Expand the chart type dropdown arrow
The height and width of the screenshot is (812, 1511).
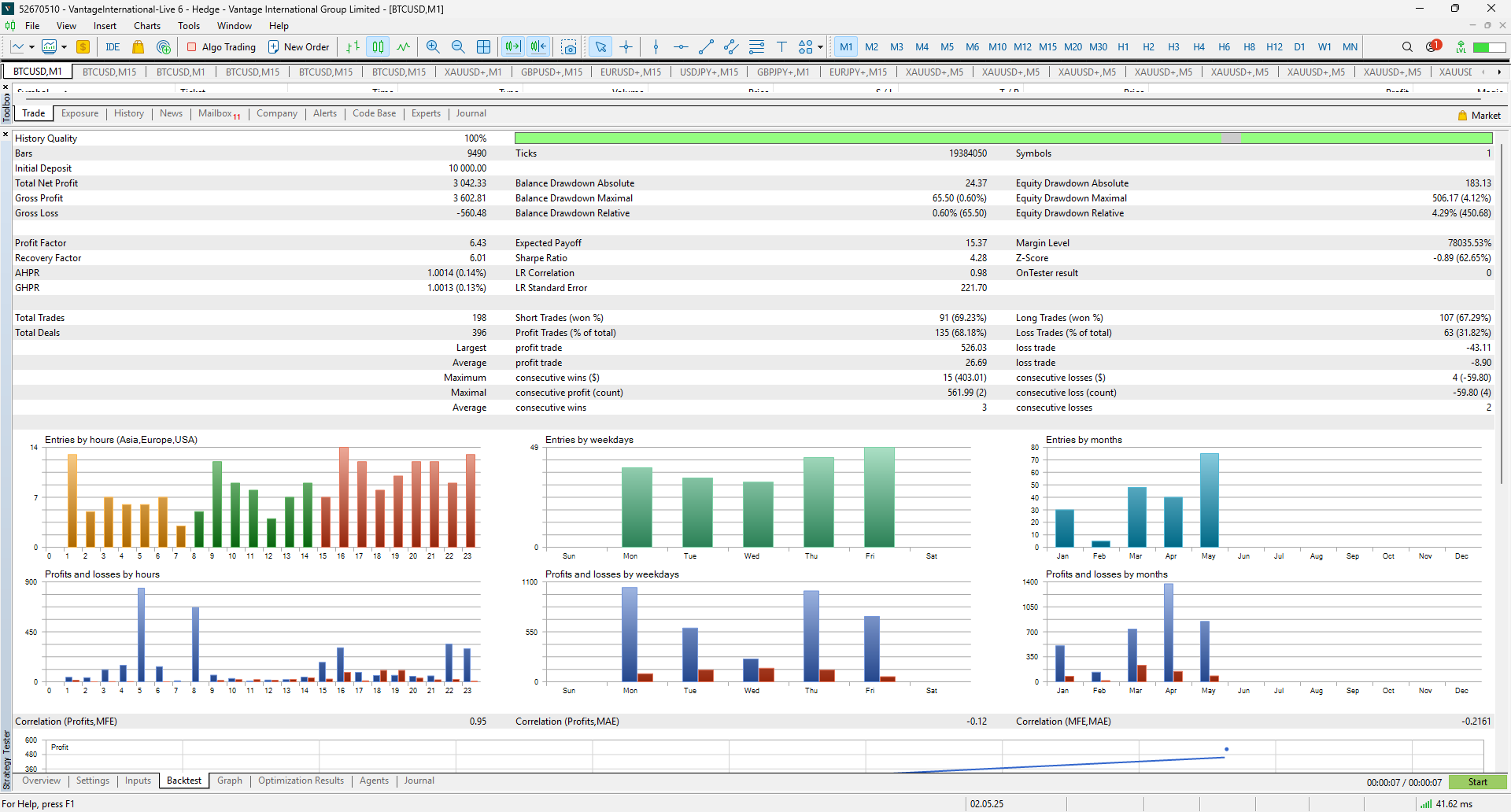[x=31, y=47]
